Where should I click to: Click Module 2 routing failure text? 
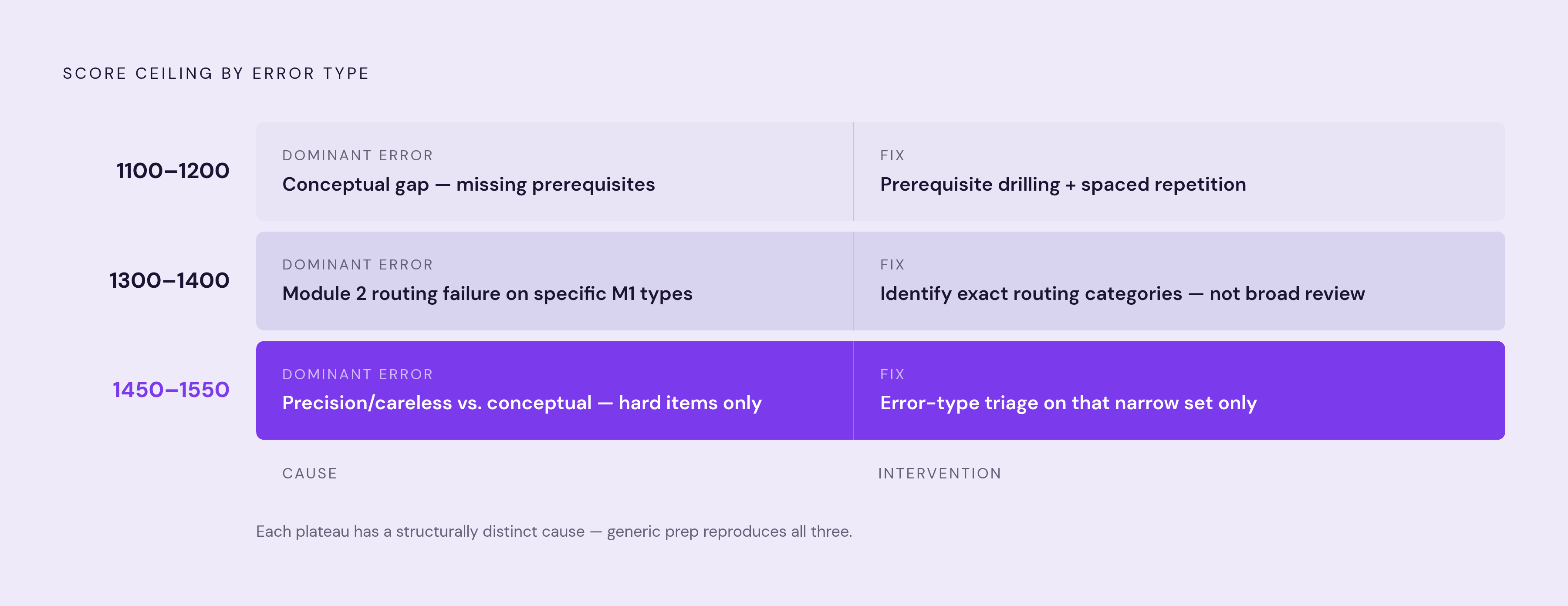click(x=487, y=294)
